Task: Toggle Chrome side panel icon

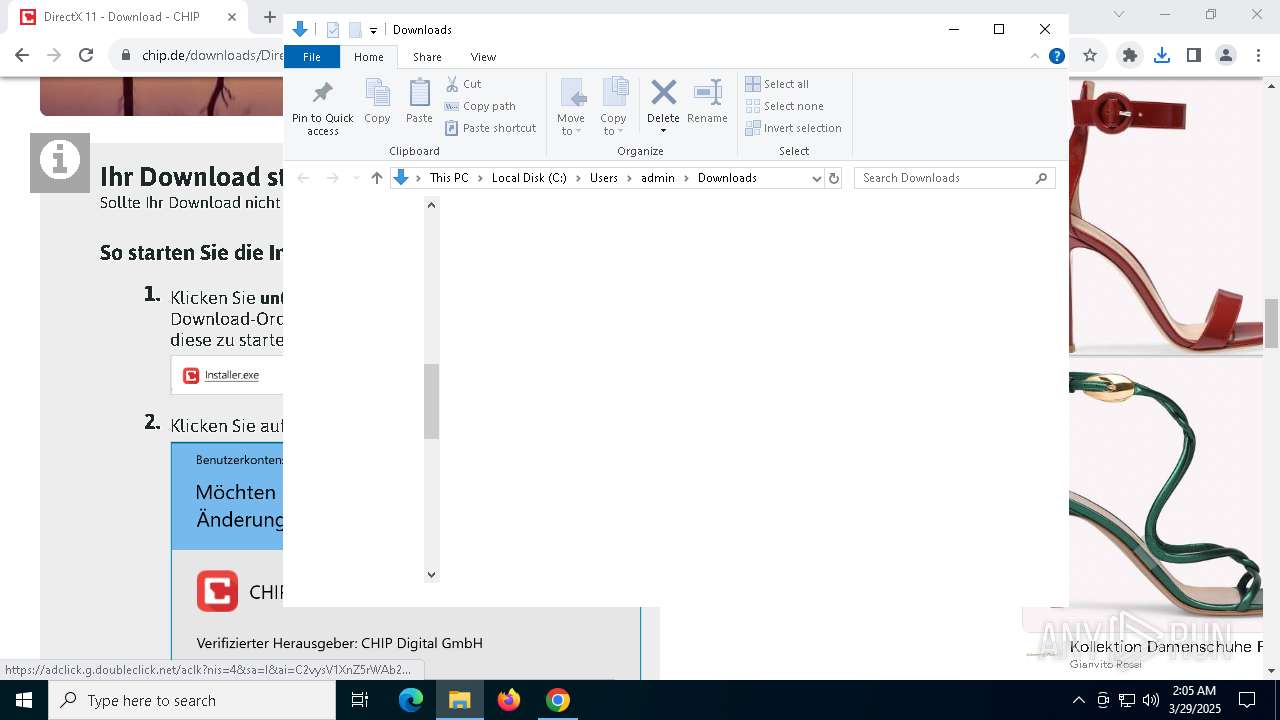Action: [x=1194, y=56]
